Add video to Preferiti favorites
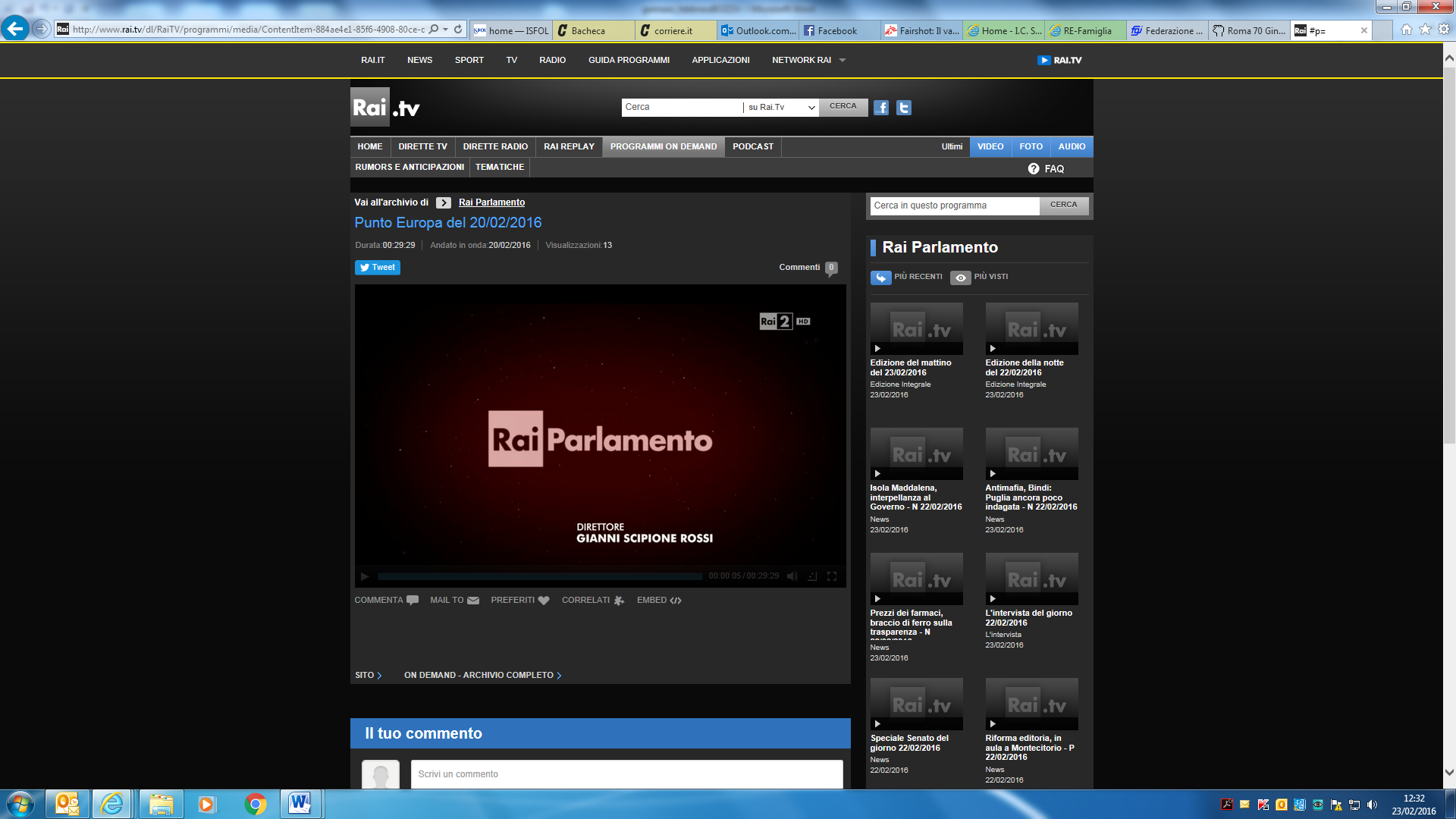The height and width of the screenshot is (819, 1456). point(543,601)
